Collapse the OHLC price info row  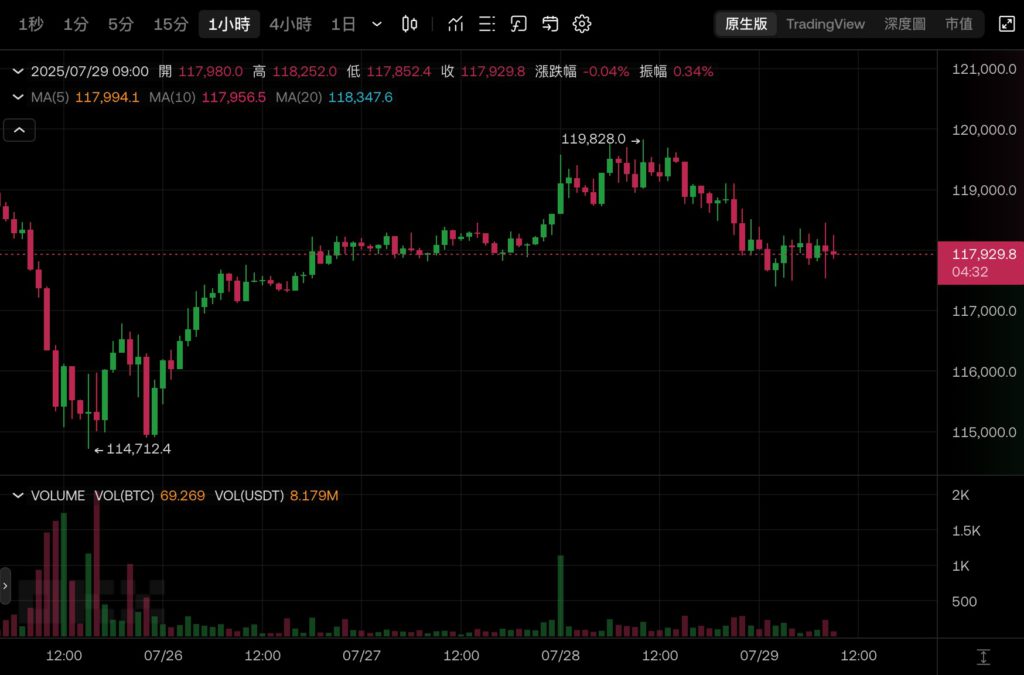point(17,71)
